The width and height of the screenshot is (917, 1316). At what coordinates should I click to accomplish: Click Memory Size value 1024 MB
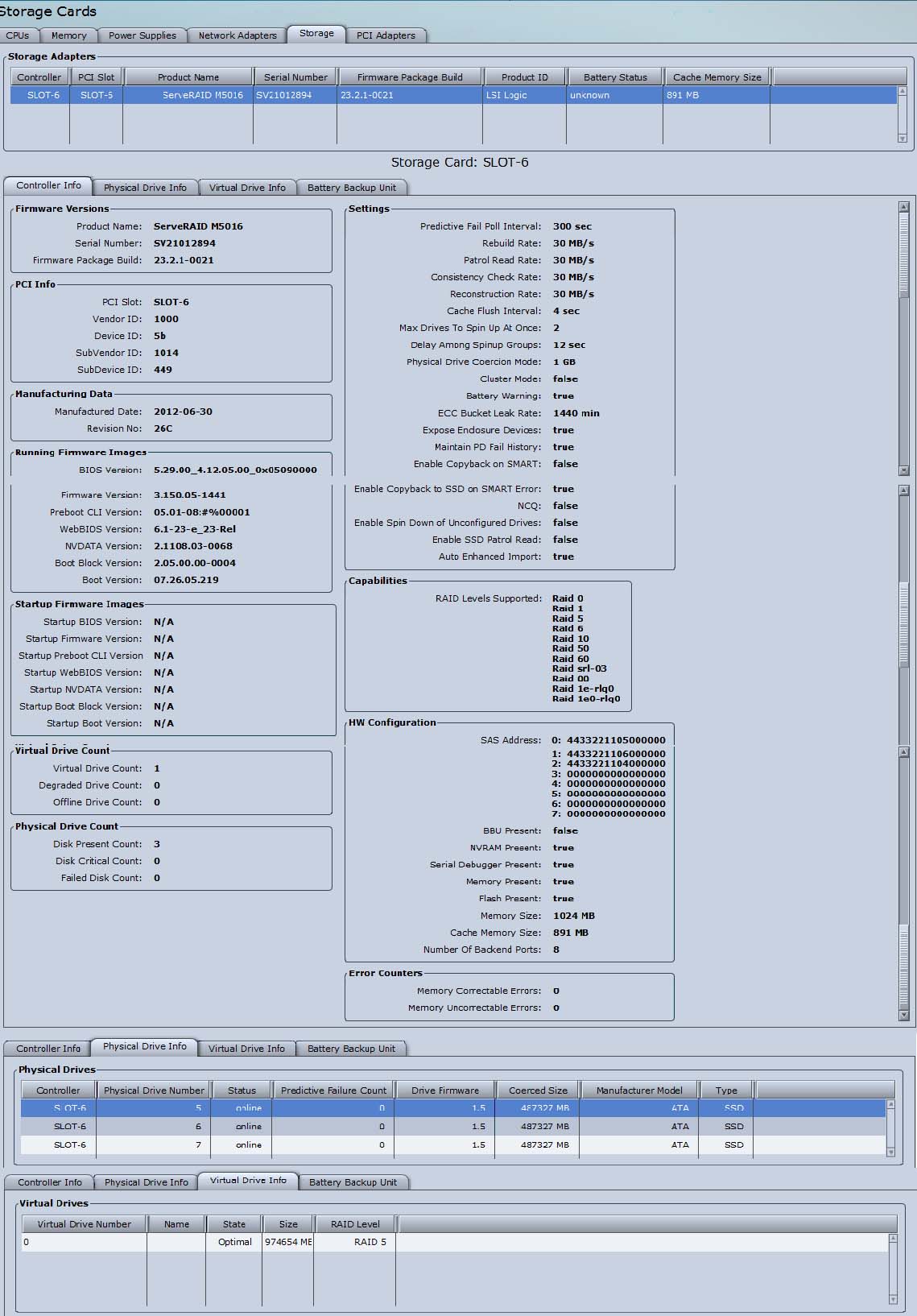pos(573,916)
